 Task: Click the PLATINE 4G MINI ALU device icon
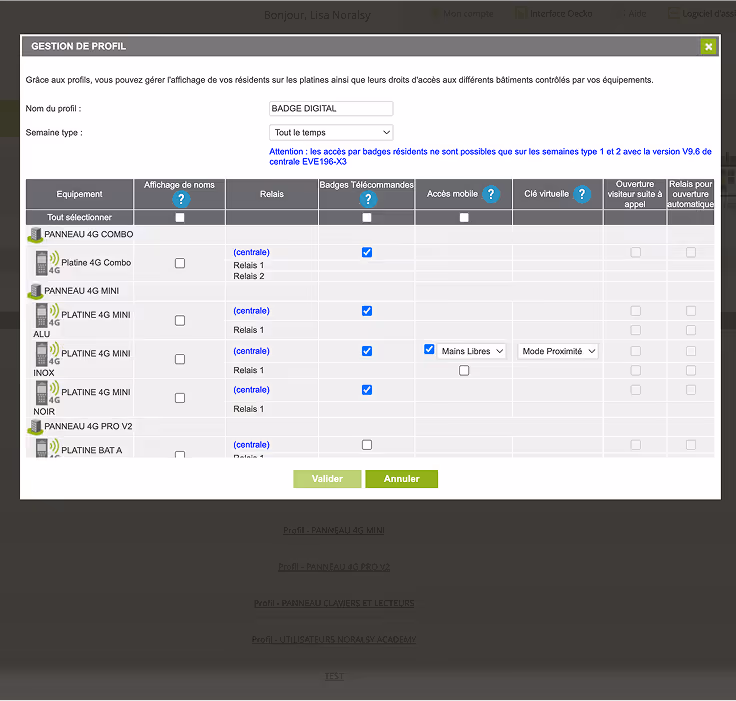point(47,315)
